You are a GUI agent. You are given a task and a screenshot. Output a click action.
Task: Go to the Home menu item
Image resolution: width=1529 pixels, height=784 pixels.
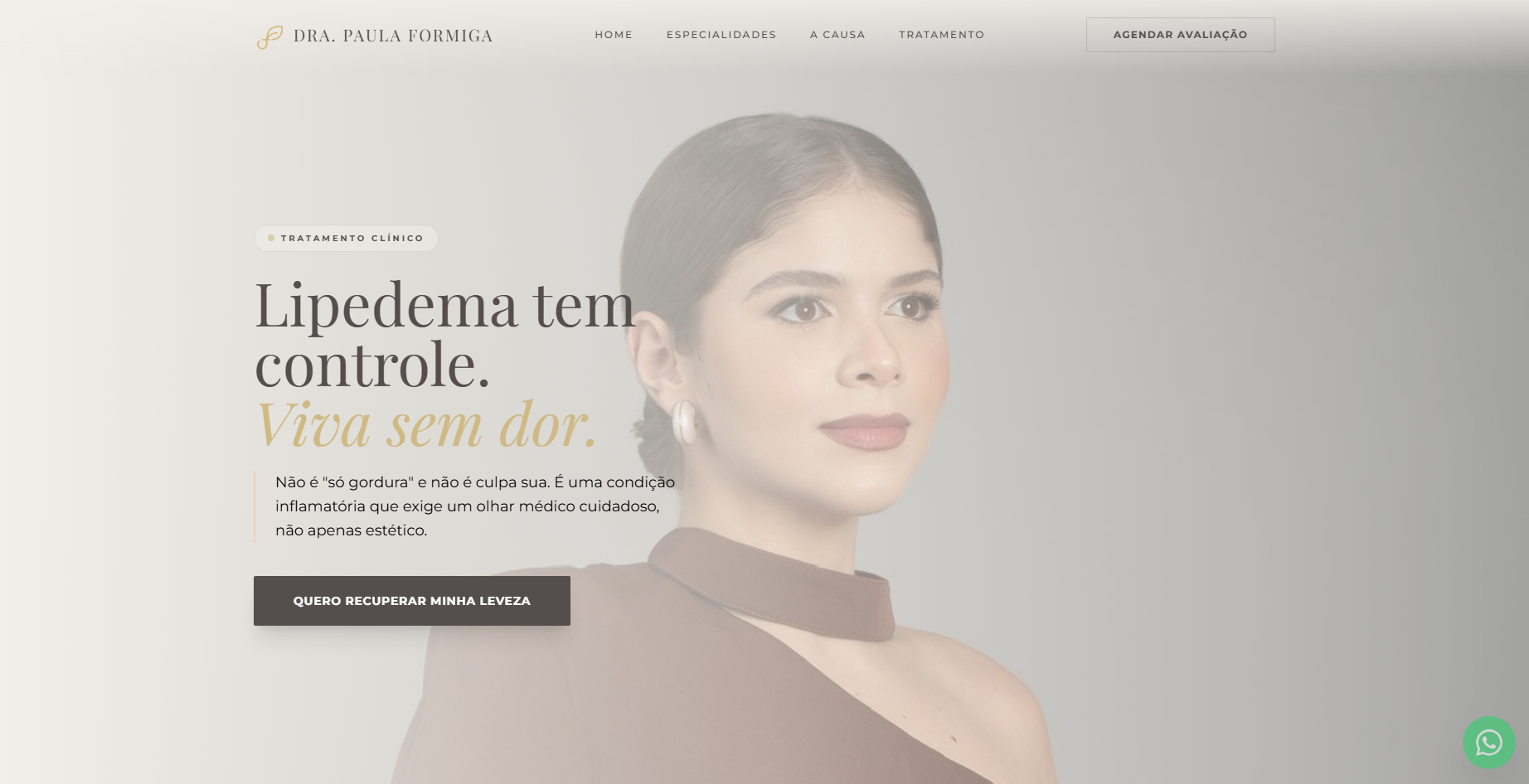(614, 35)
